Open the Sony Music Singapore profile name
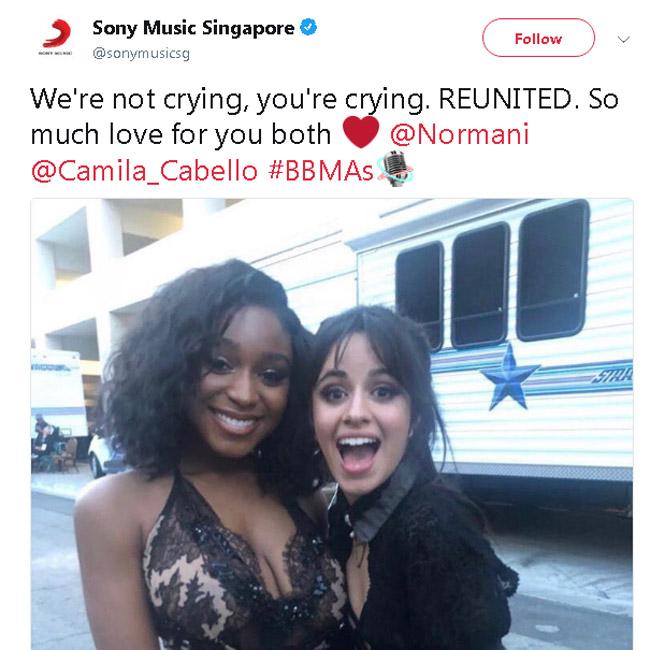This screenshot has width=650, height=650. (x=193, y=28)
